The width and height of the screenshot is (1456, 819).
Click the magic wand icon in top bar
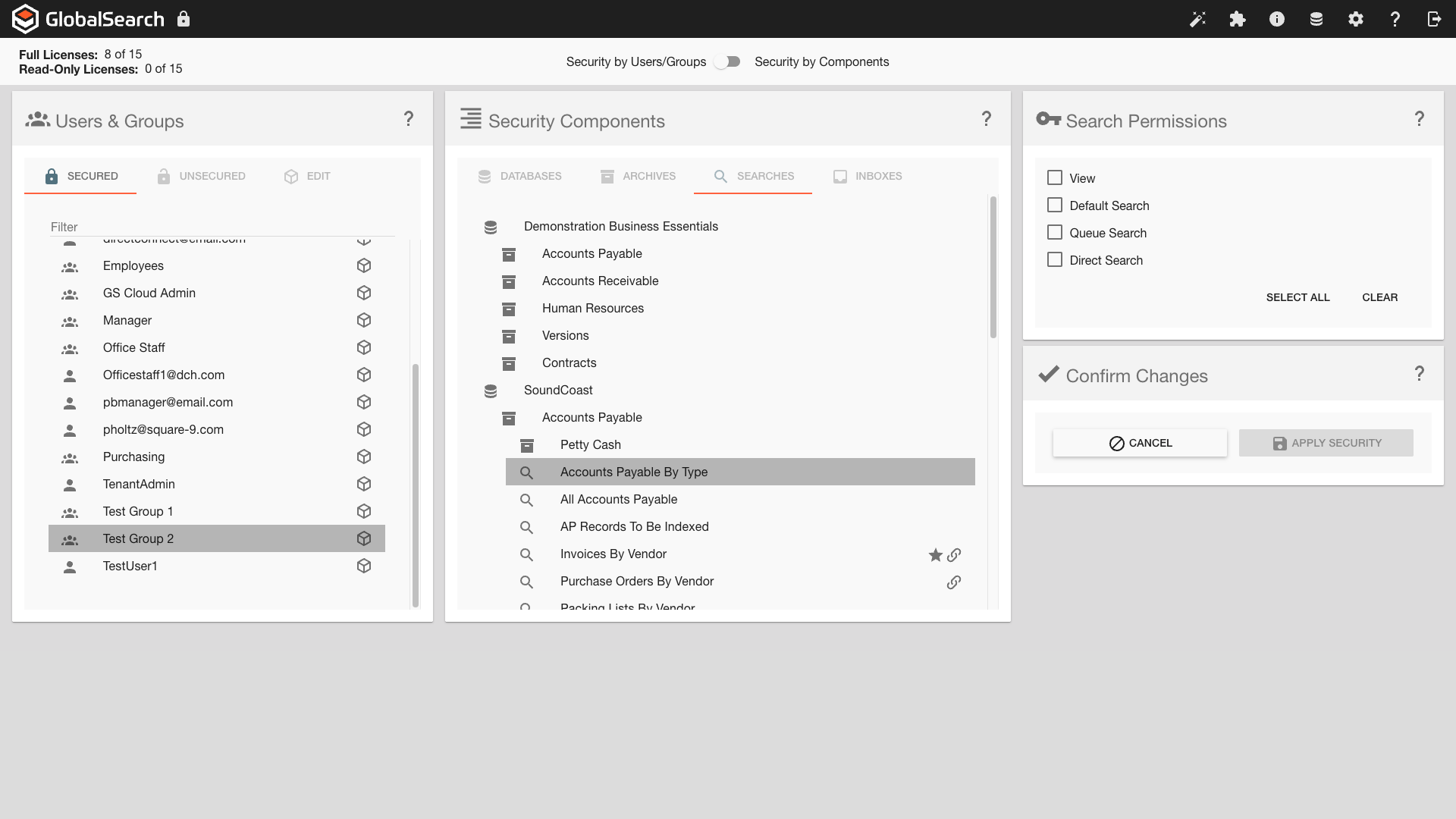pyautogui.click(x=1197, y=19)
